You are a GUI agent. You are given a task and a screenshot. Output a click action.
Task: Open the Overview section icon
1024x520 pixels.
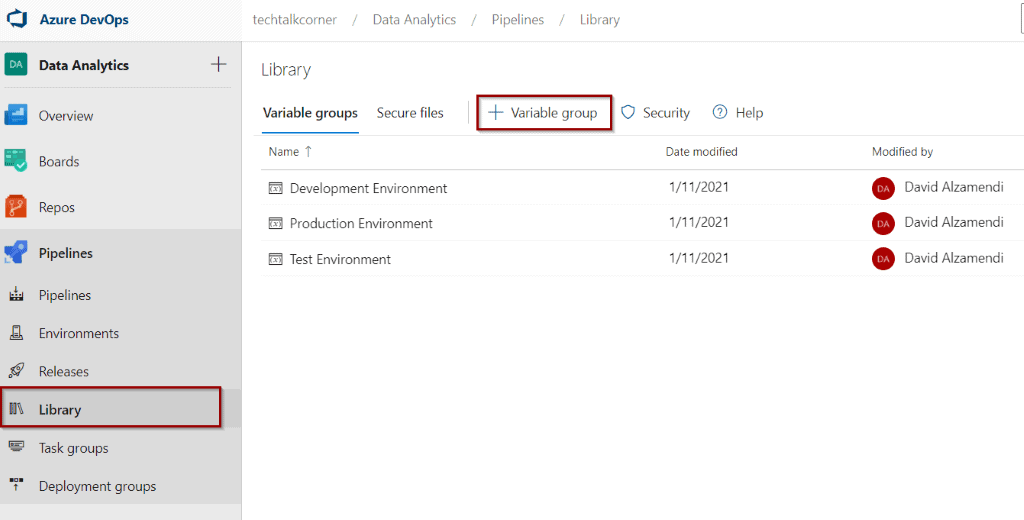click(16, 115)
